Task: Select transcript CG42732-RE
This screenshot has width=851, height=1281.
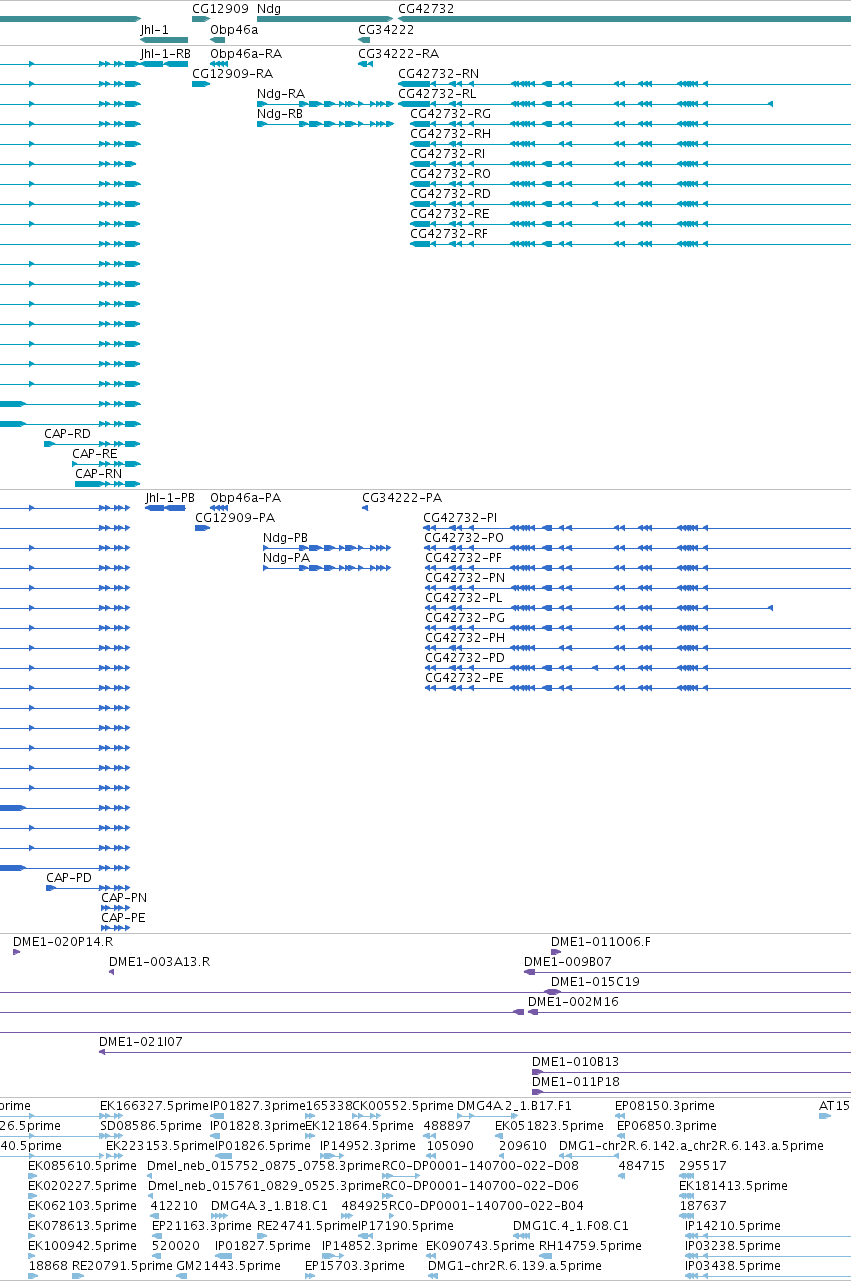Action: click(450, 214)
